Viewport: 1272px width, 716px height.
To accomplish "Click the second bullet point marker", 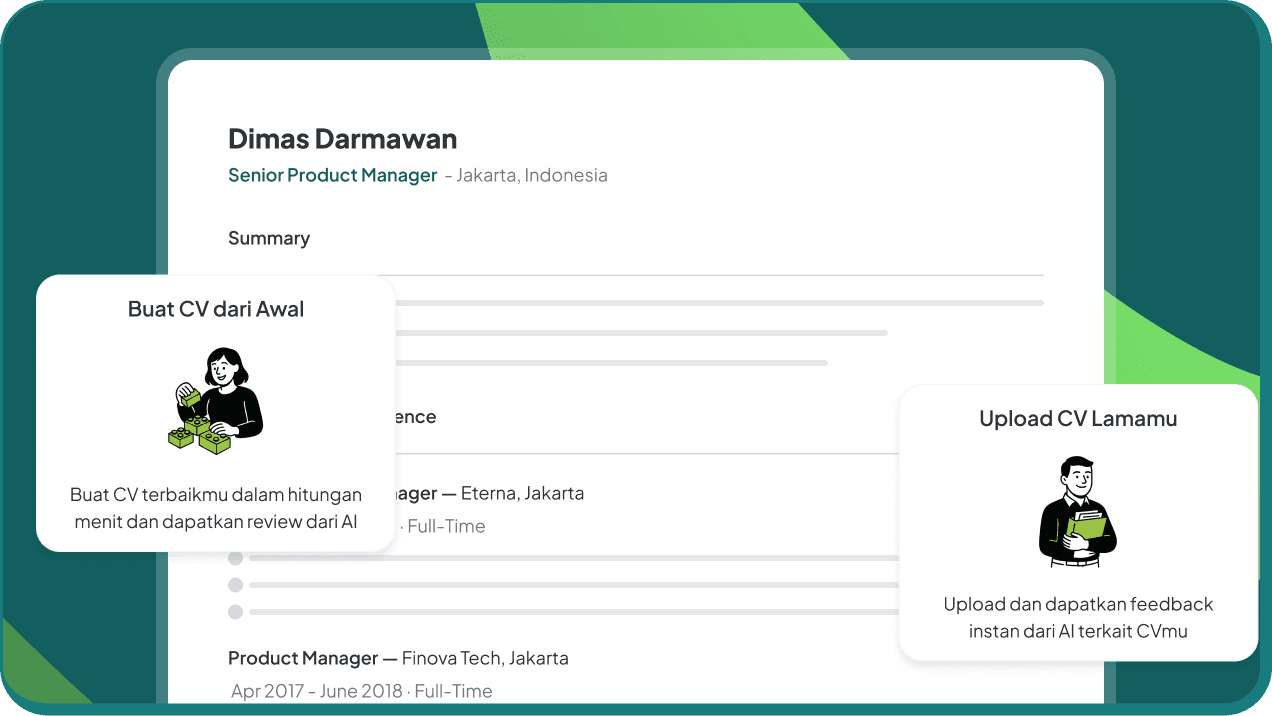I will (x=235, y=585).
